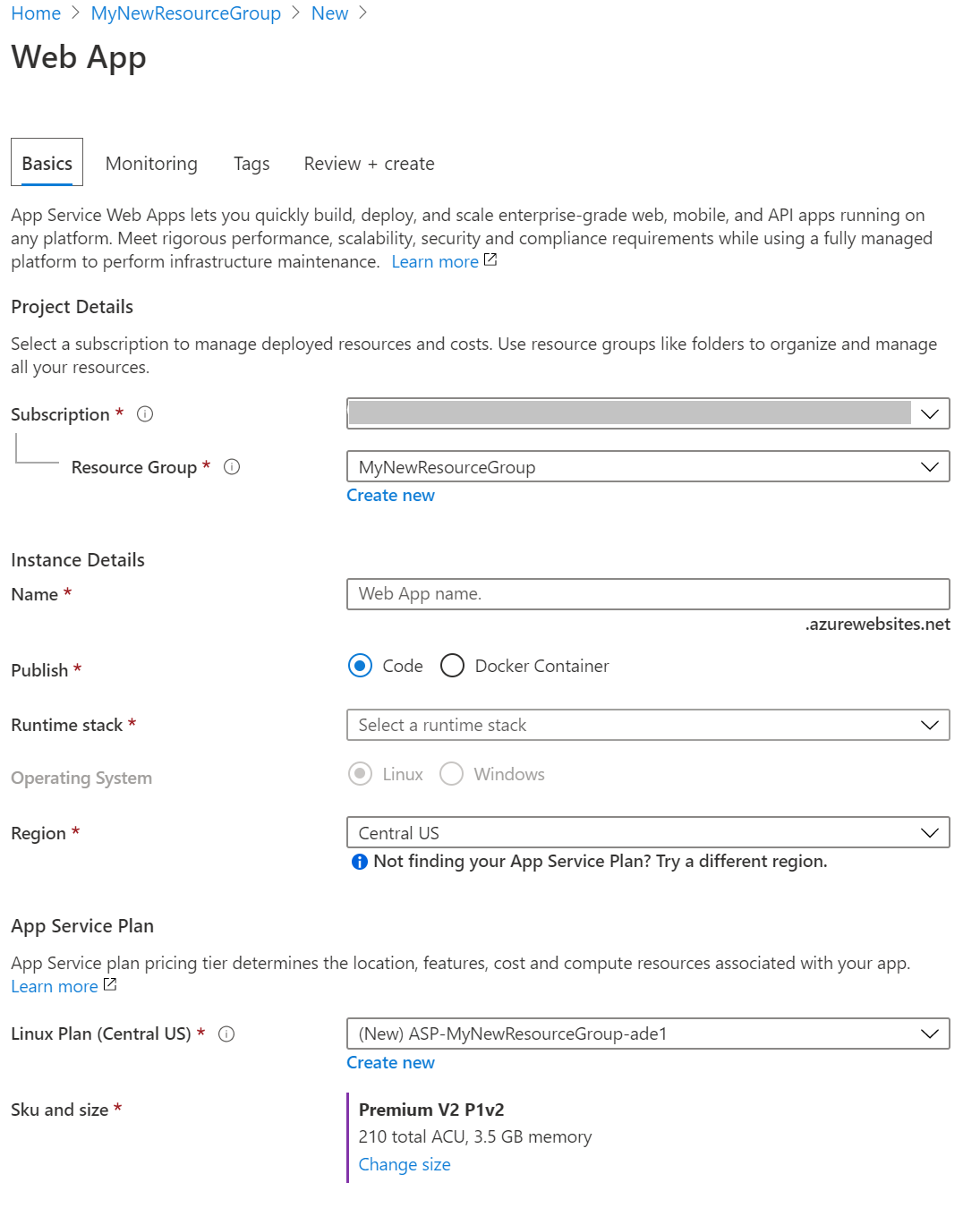Select the Windows operating system option
980x1208 pixels.
451,773
